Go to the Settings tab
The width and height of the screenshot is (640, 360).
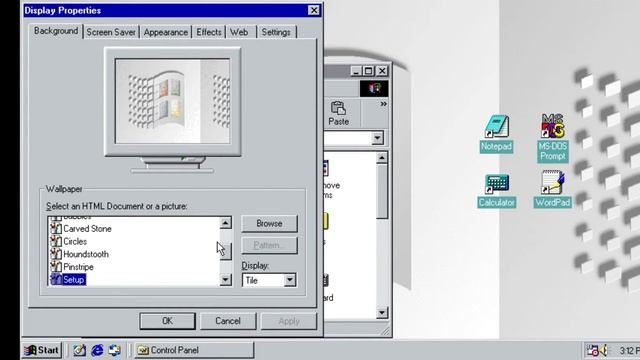(276, 32)
